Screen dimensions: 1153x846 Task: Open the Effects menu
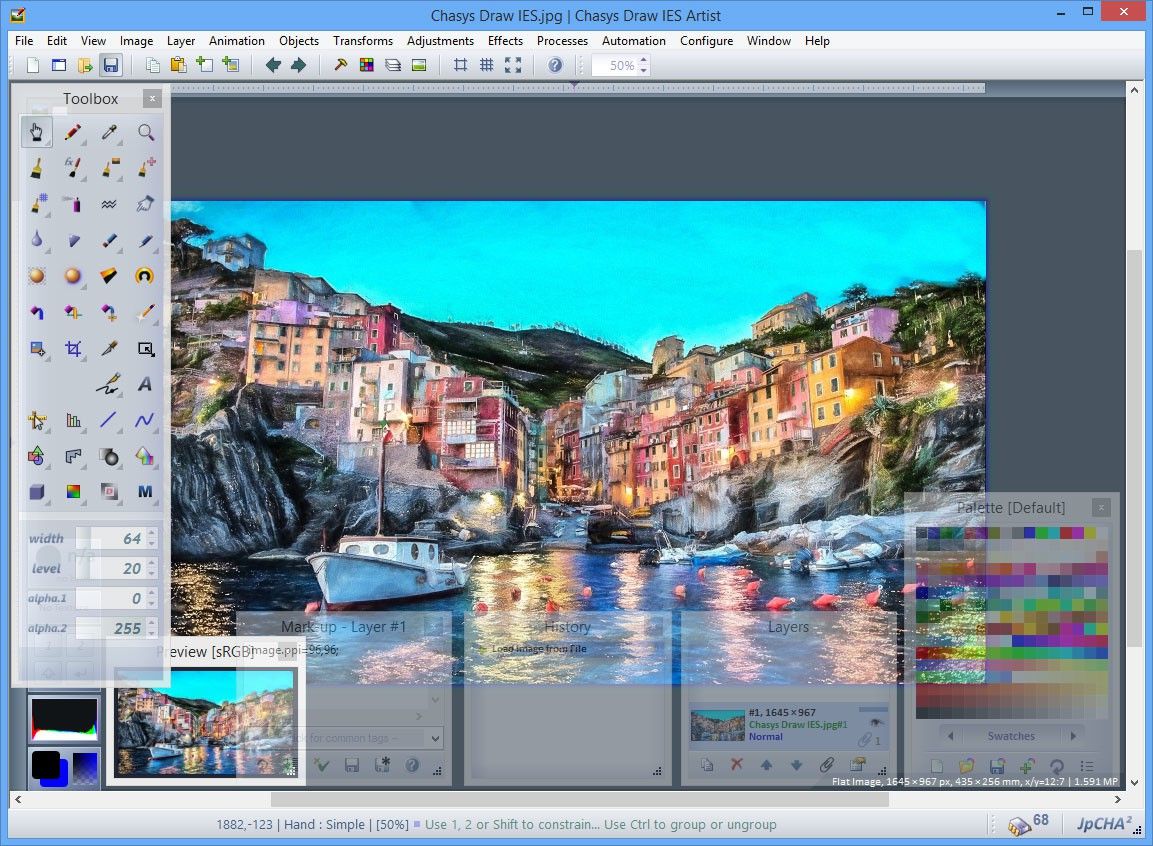(x=505, y=41)
